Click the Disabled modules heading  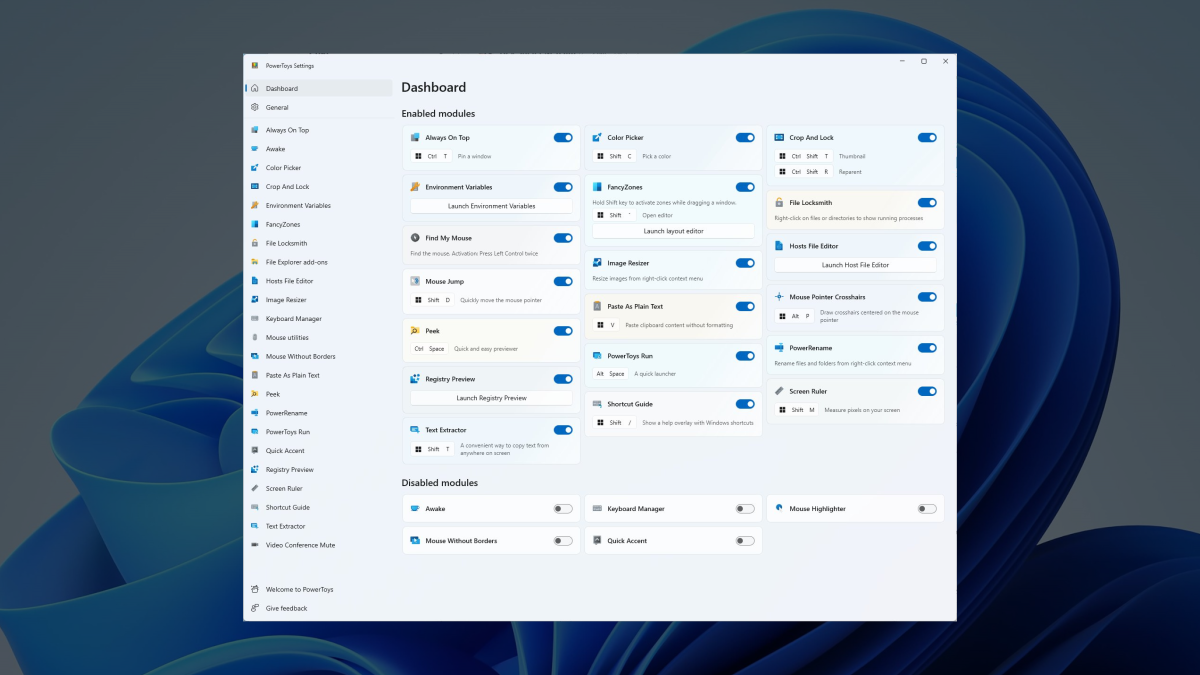[440, 483]
